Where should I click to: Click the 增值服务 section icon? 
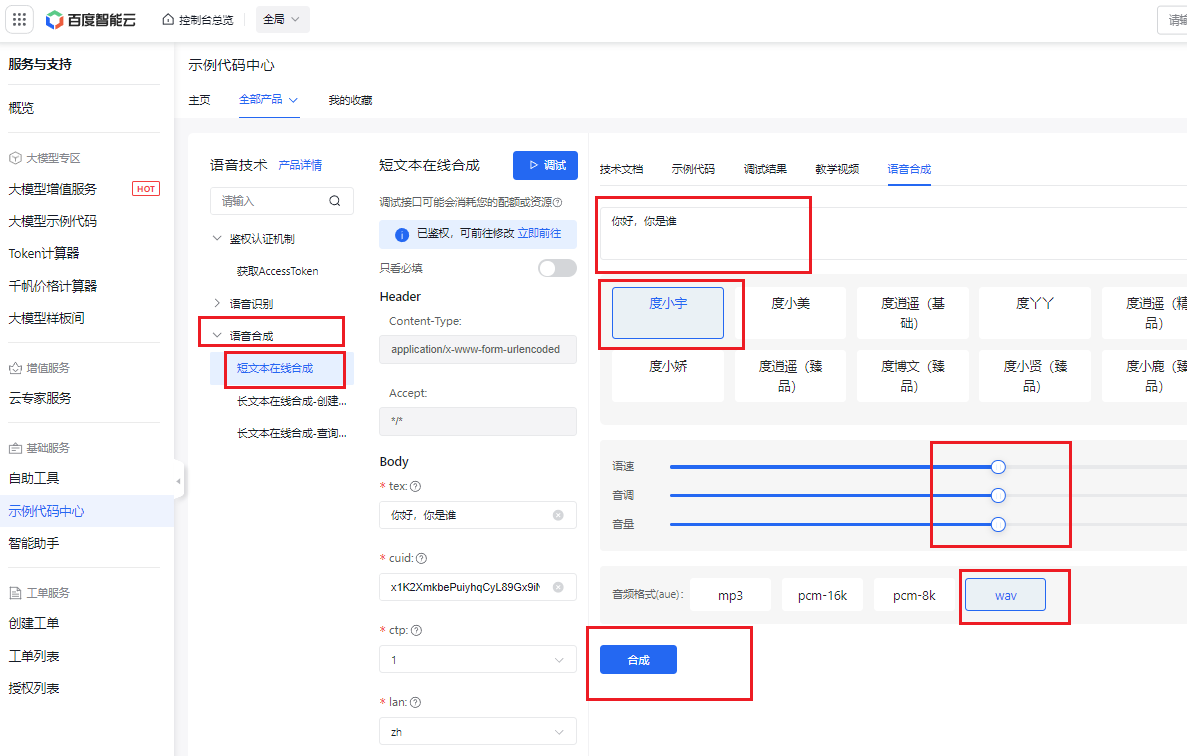(x=15, y=368)
